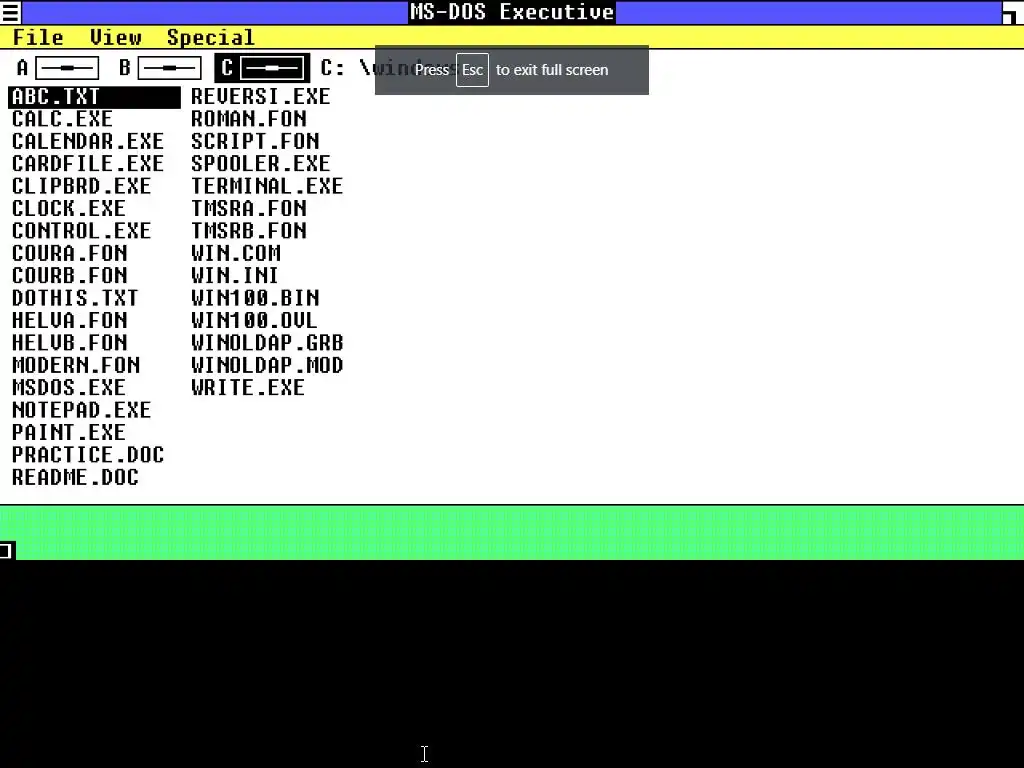Image resolution: width=1024 pixels, height=768 pixels.
Task: Select PRACTICE.DOC document
Action: click(x=88, y=455)
